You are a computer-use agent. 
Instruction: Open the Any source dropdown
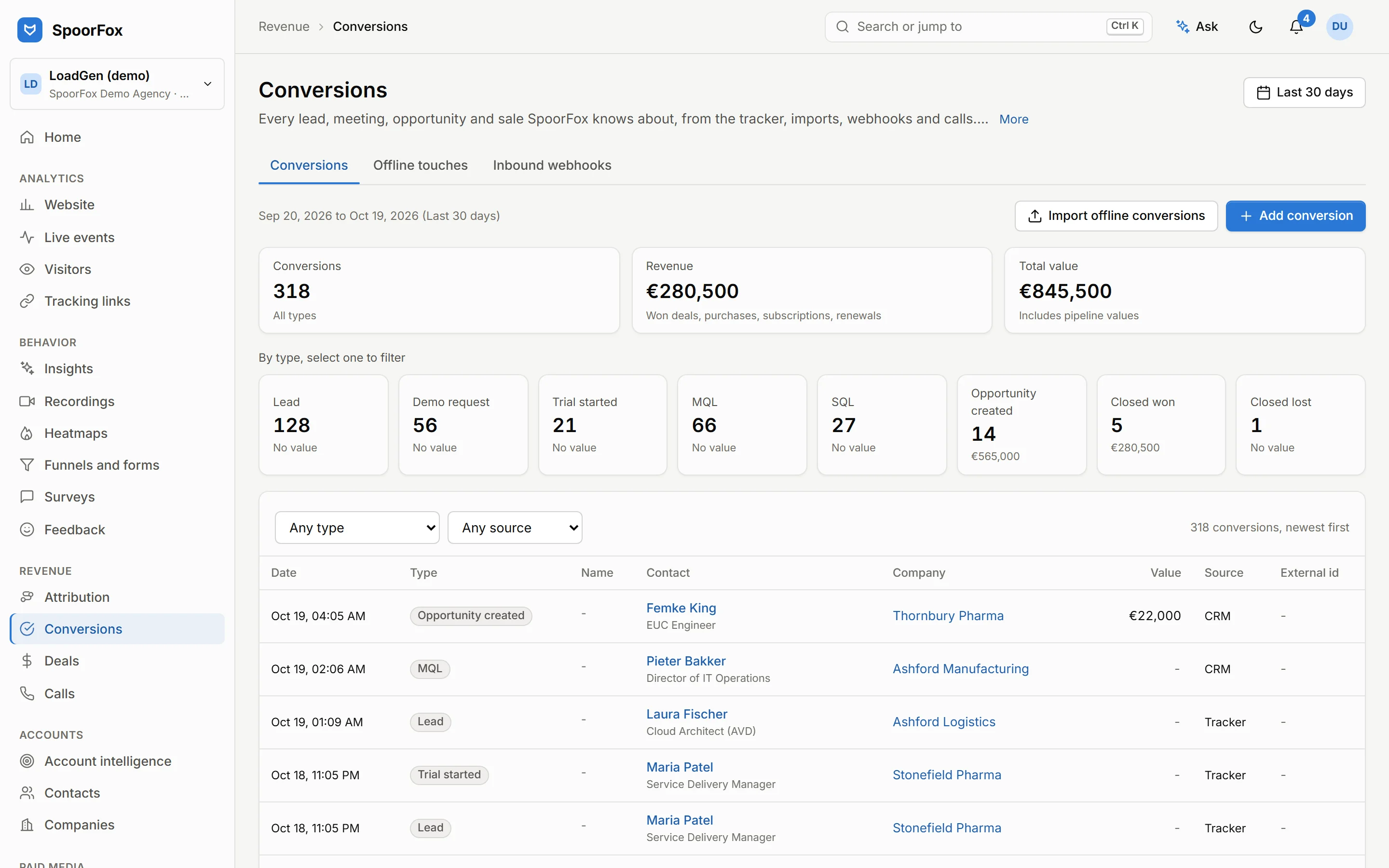515,528
